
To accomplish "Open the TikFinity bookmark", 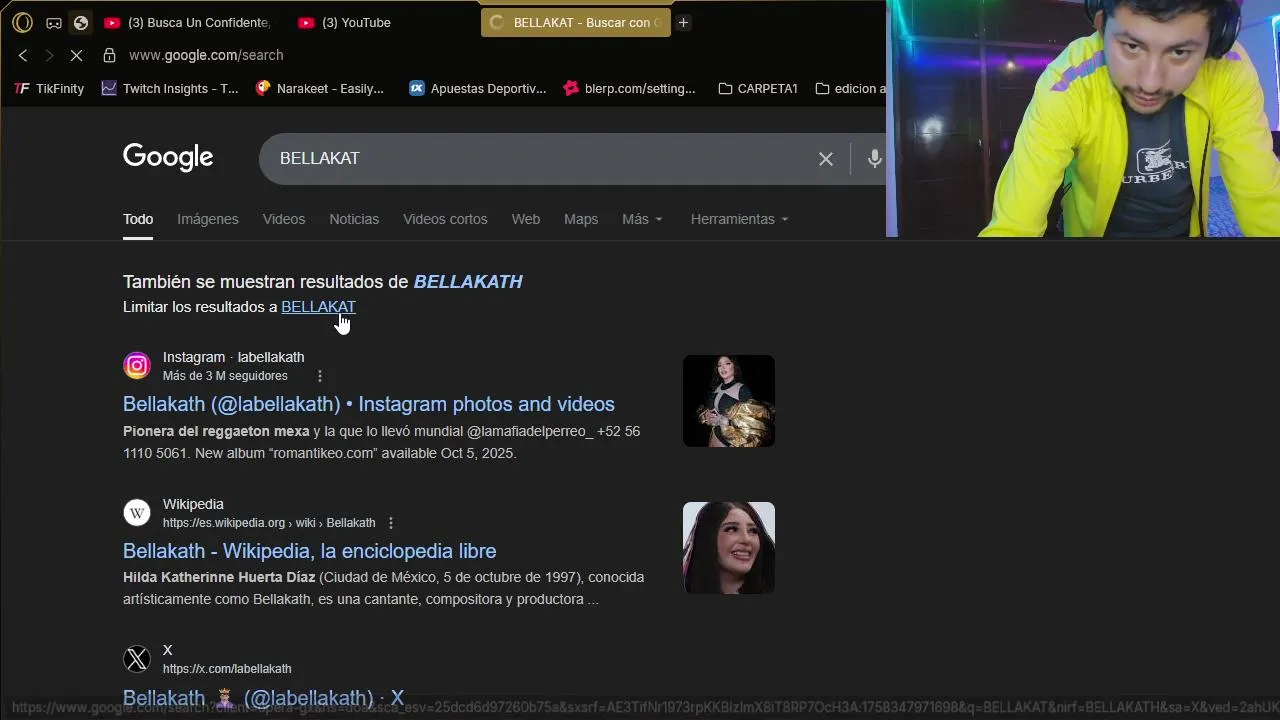I will [x=49, y=88].
